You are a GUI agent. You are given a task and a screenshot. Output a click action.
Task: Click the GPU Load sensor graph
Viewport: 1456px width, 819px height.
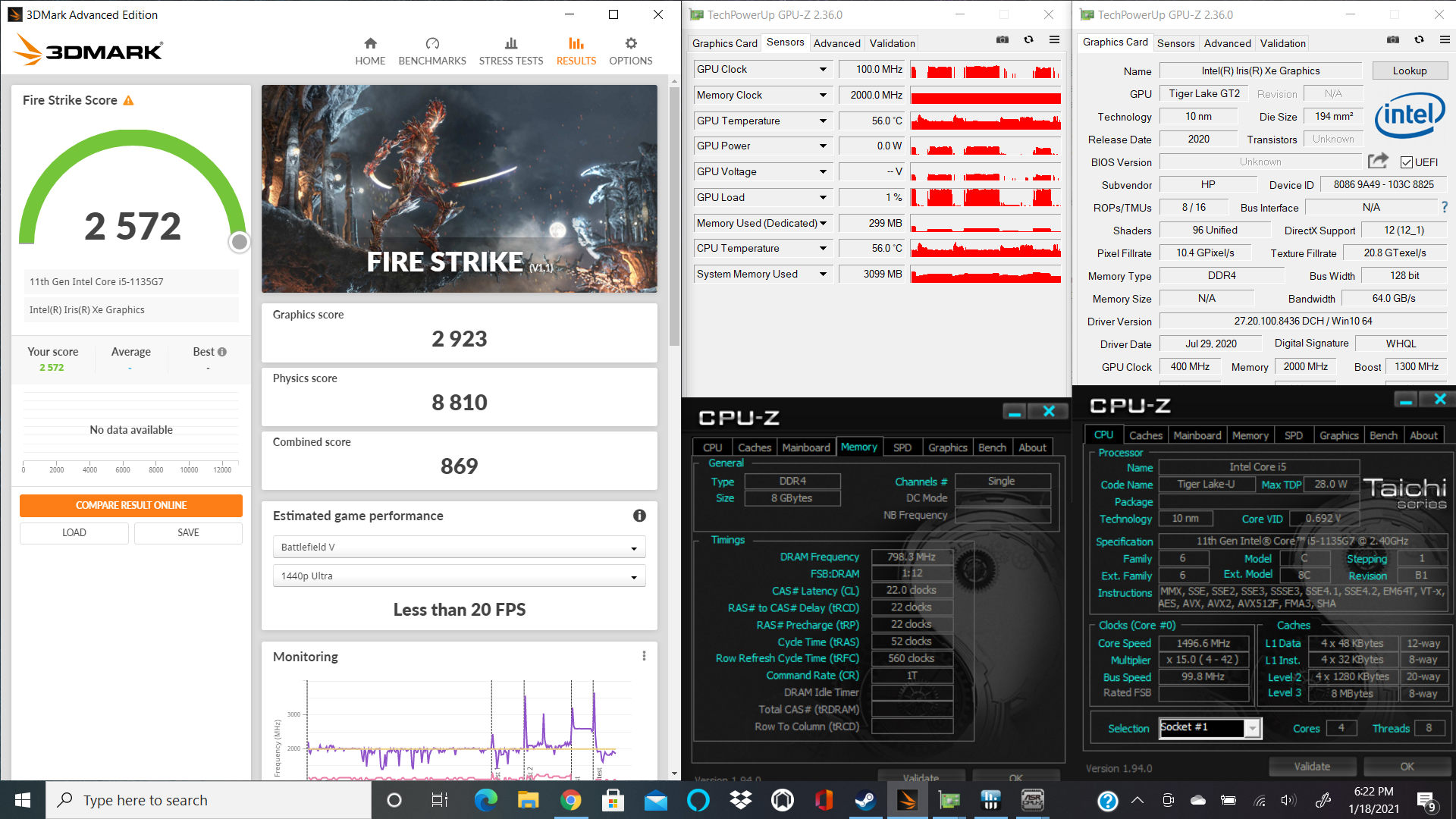tap(985, 197)
